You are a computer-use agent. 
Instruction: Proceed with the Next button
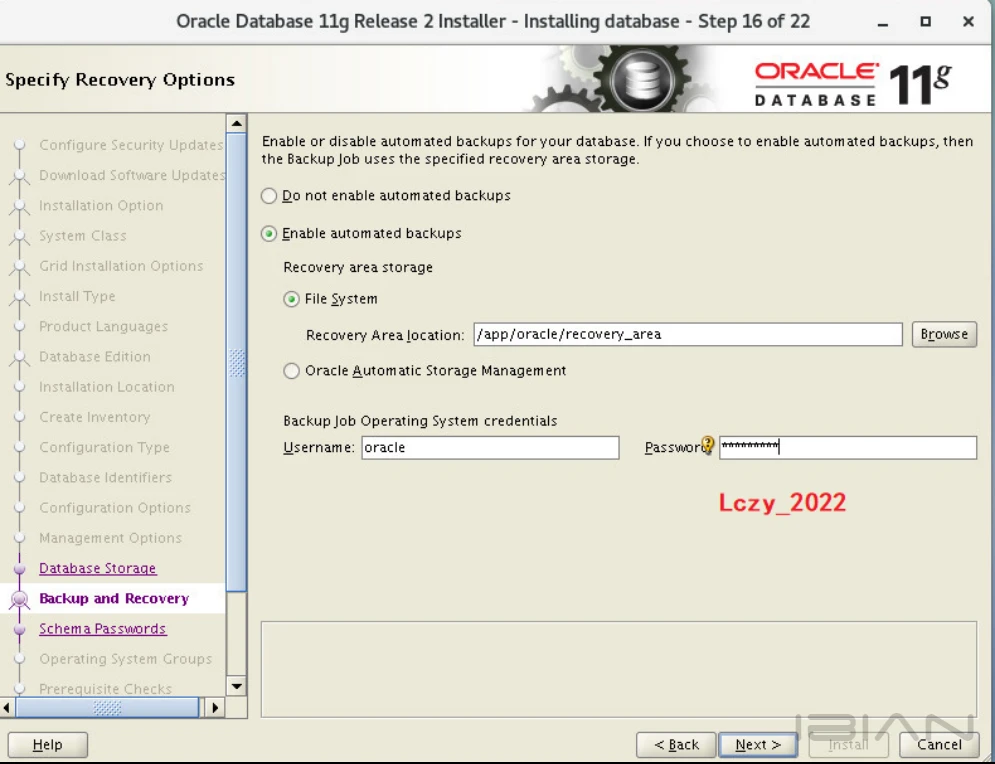(x=758, y=744)
